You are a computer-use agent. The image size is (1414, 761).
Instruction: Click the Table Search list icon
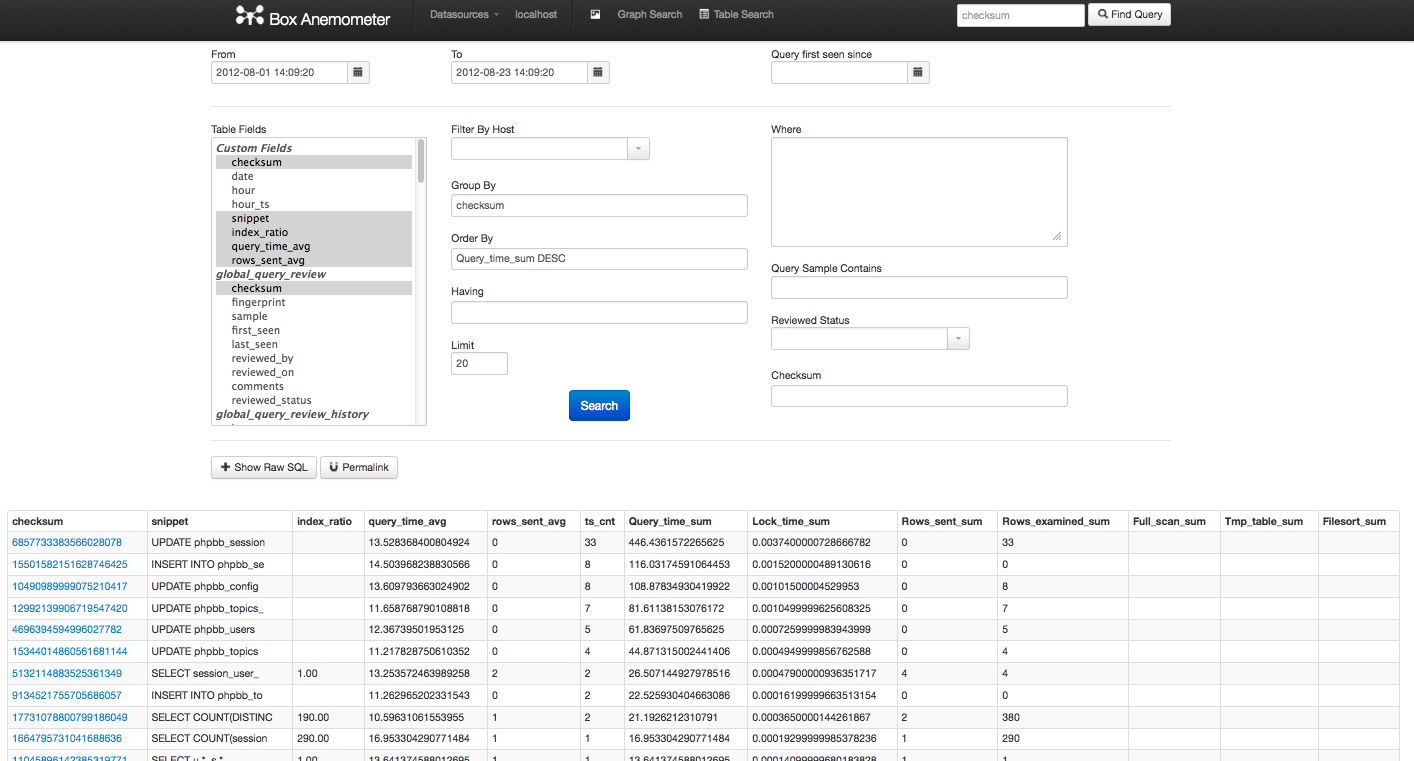click(x=704, y=15)
